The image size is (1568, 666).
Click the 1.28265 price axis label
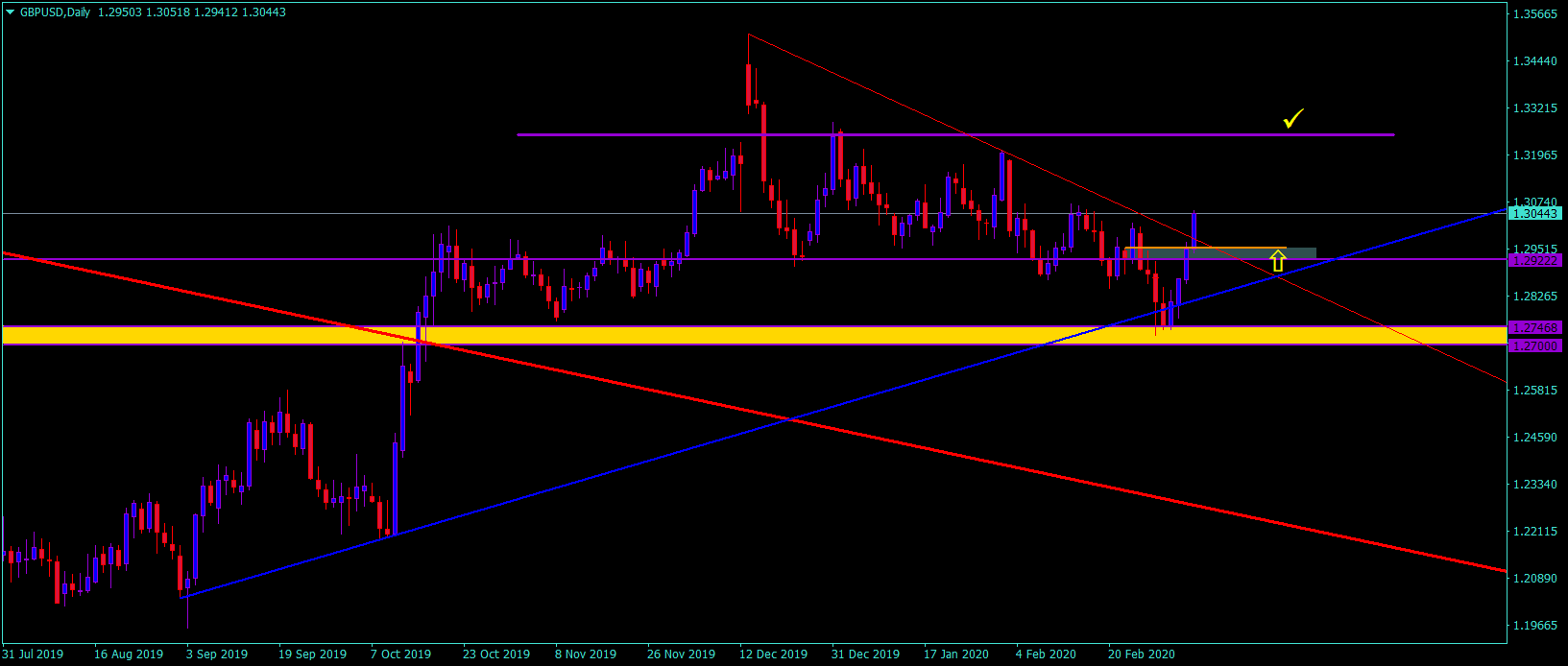pyautogui.click(x=1535, y=297)
